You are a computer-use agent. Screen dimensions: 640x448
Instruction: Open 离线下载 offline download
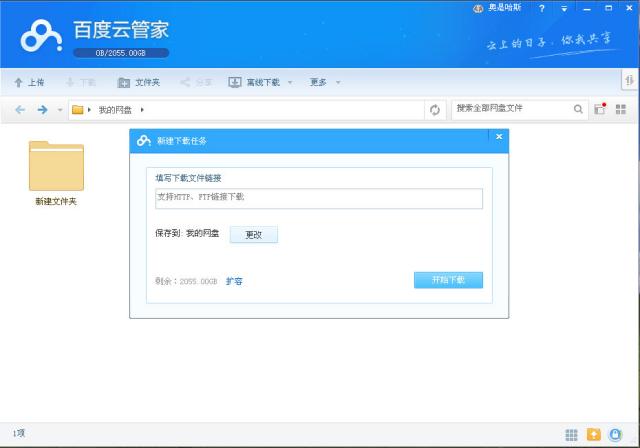pos(254,82)
